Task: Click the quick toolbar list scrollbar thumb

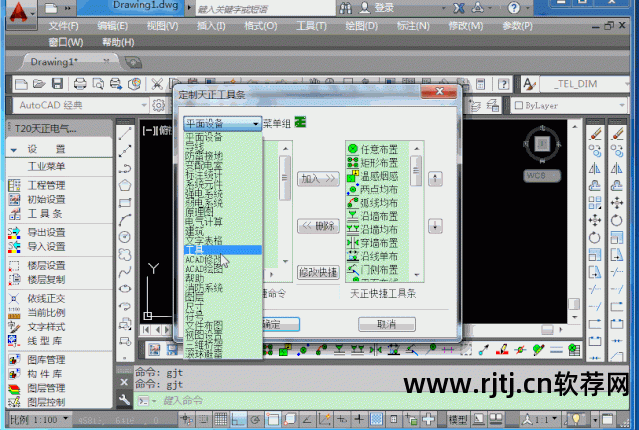Action: point(416,171)
